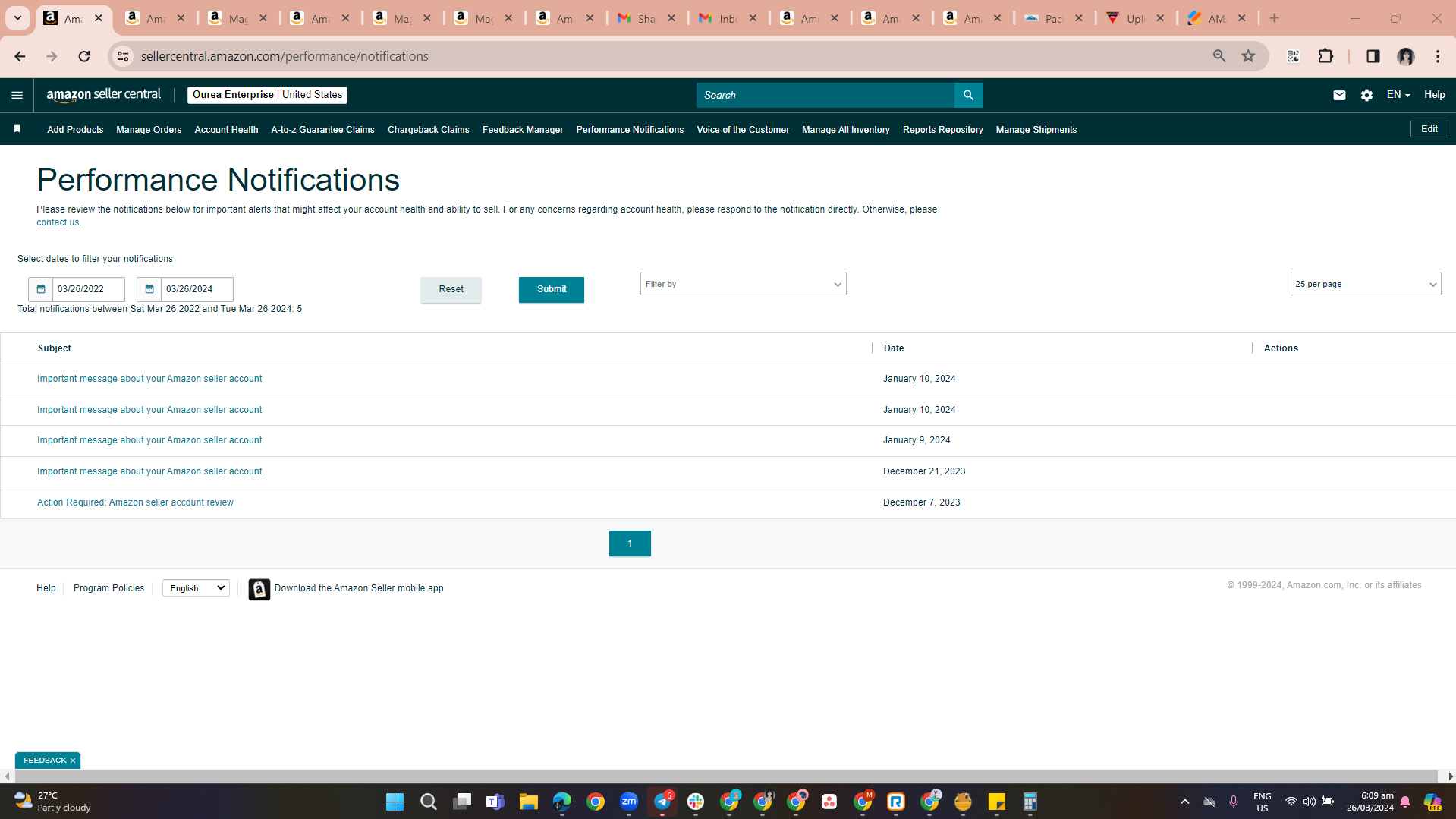Open File Explorer from the taskbar
This screenshot has height=819, width=1456.
tap(528, 802)
